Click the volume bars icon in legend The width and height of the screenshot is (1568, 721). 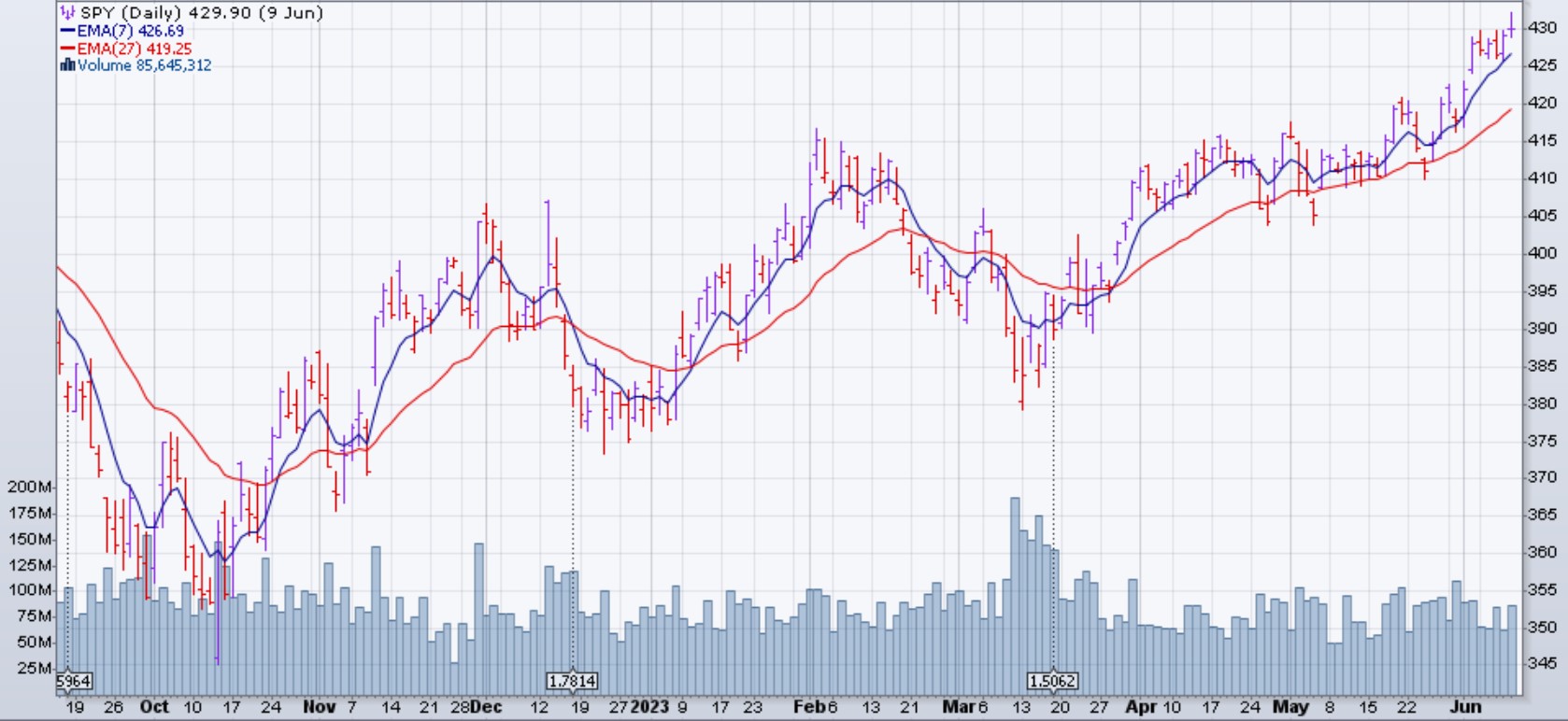[66, 65]
